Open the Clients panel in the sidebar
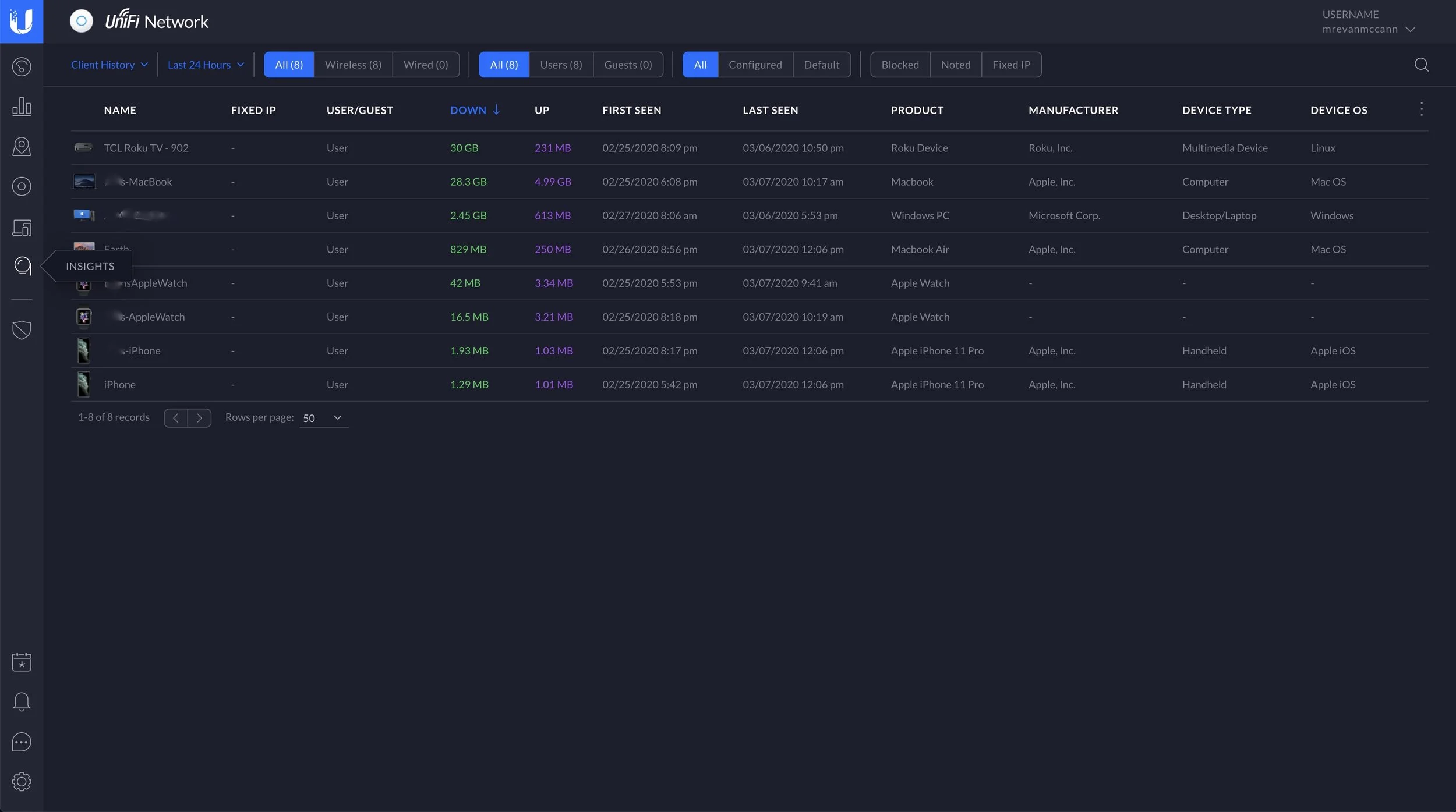This screenshot has width=1456, height=812. 22,227
